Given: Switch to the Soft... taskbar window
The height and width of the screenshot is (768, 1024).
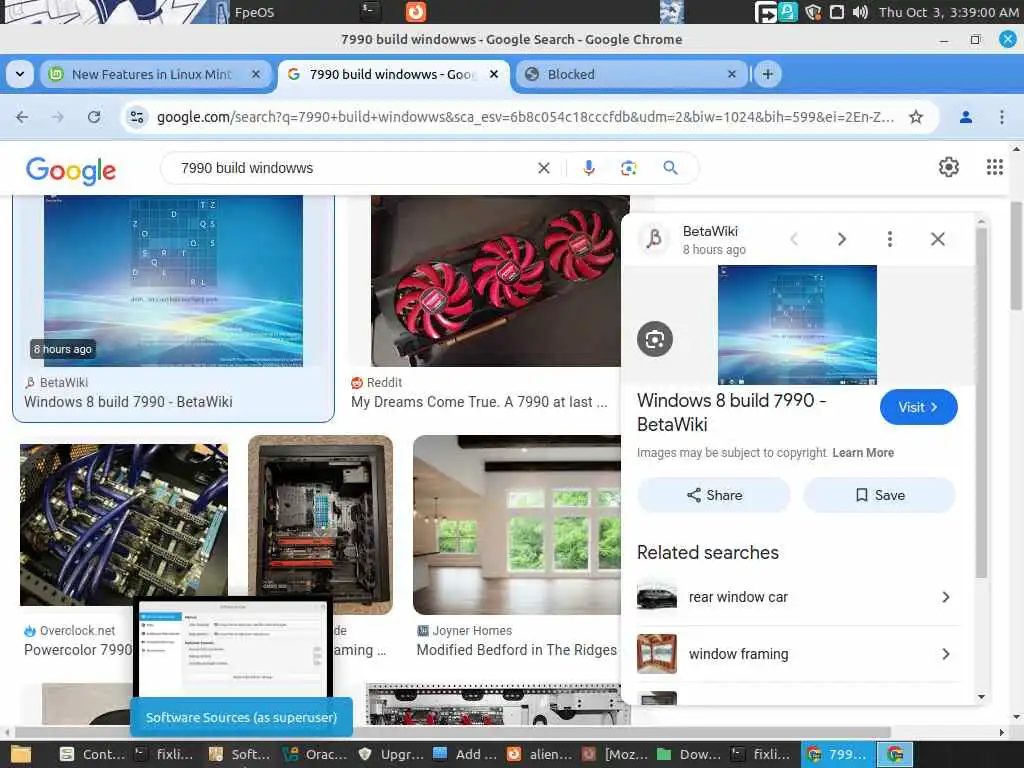Looking at the screenshot, I should 238,755.
